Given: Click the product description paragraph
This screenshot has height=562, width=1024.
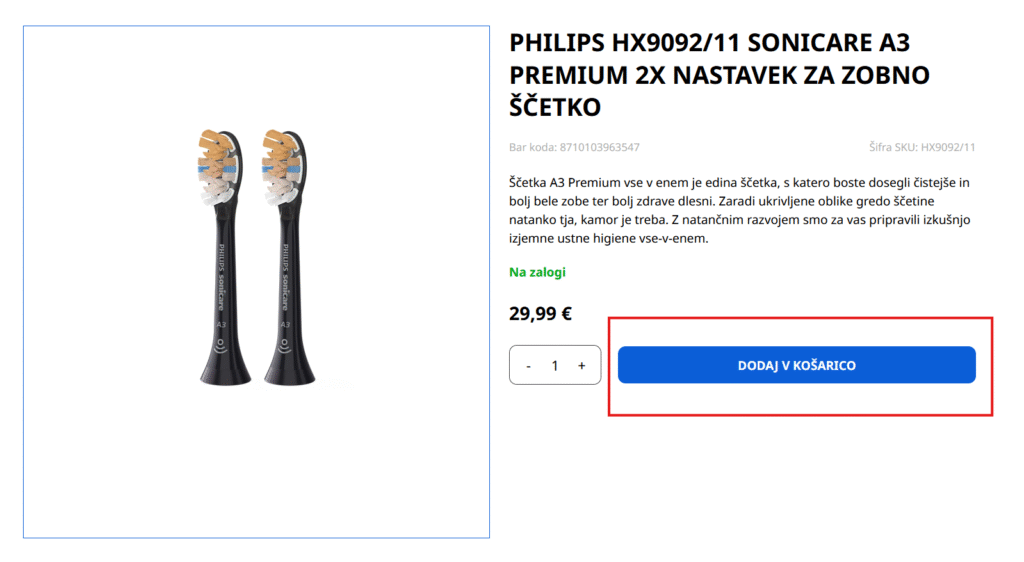Looking at the screenshot, I should [x=740, y=211].
